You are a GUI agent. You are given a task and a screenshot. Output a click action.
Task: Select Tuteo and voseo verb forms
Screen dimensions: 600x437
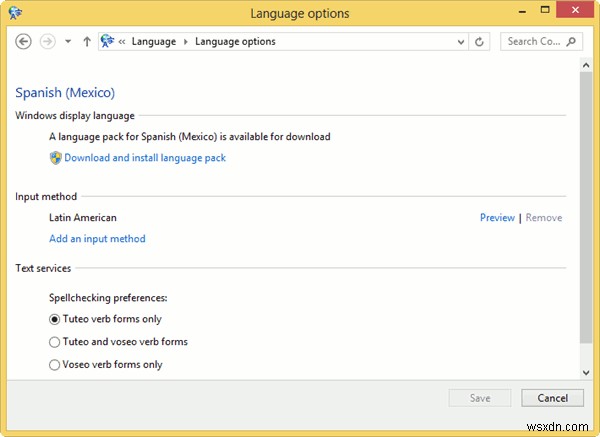click(119, 341)
